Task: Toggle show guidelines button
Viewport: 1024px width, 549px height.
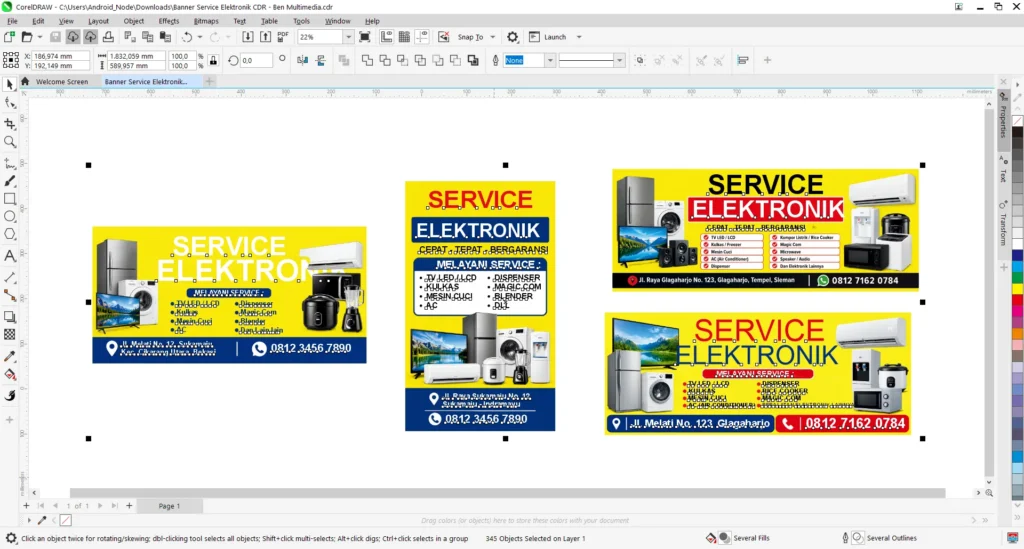Action: point(422,37)
